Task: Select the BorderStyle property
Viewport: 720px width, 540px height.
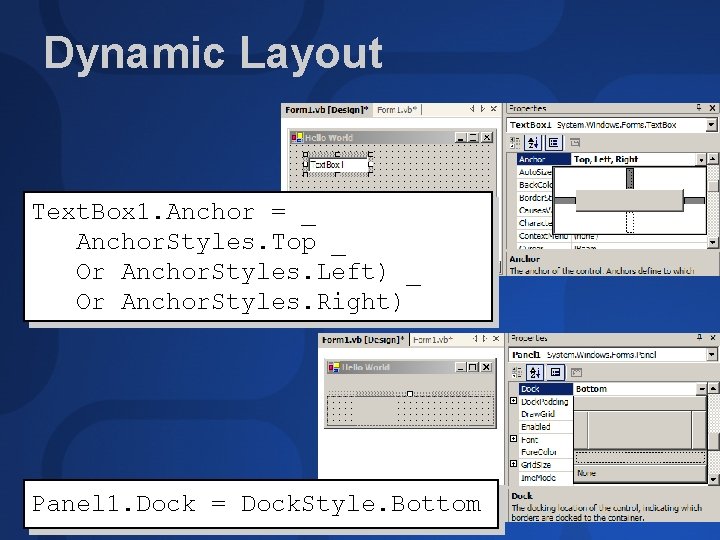Action: coord(535,197)
